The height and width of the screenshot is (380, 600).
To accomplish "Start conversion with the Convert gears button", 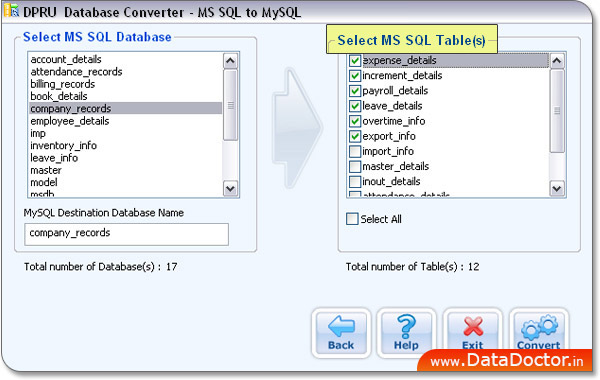I will coord(538,332).
